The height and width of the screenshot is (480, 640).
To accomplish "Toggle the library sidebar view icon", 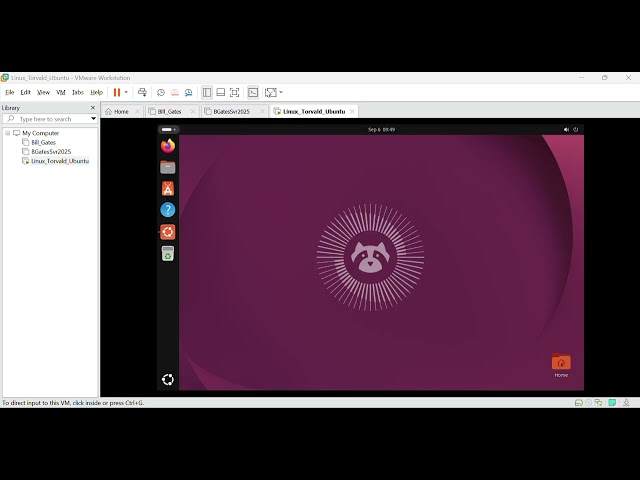I will tap(207, 93).
